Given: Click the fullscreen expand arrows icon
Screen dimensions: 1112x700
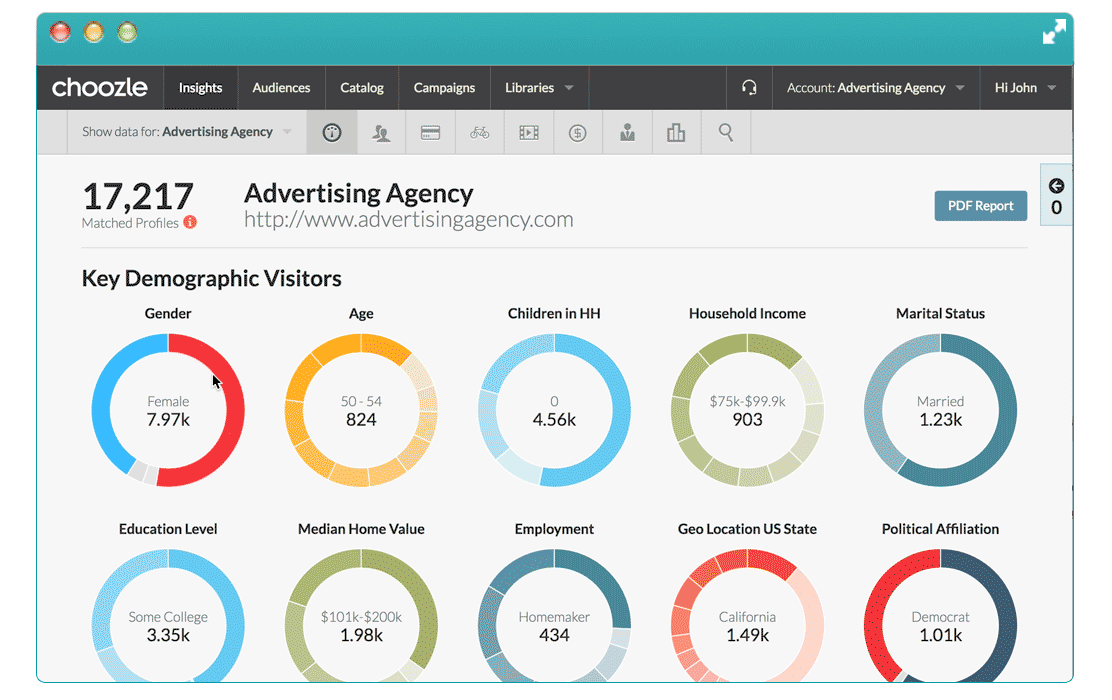Looking at the screenshot, I should click(x=1054, y=32).
